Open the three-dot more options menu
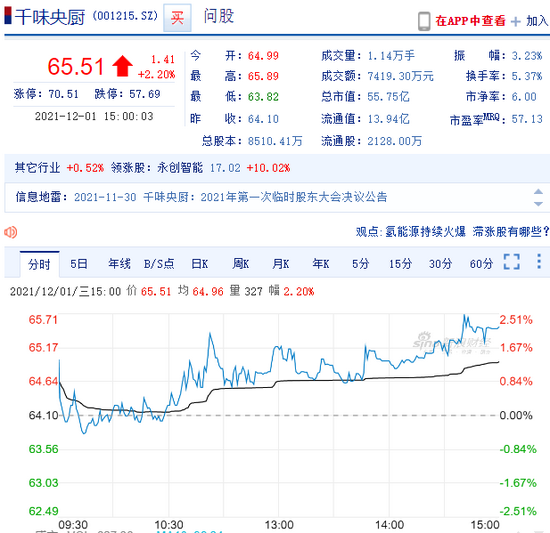The image size is (550, 533). pyautogui.click(x=539, y=262)
